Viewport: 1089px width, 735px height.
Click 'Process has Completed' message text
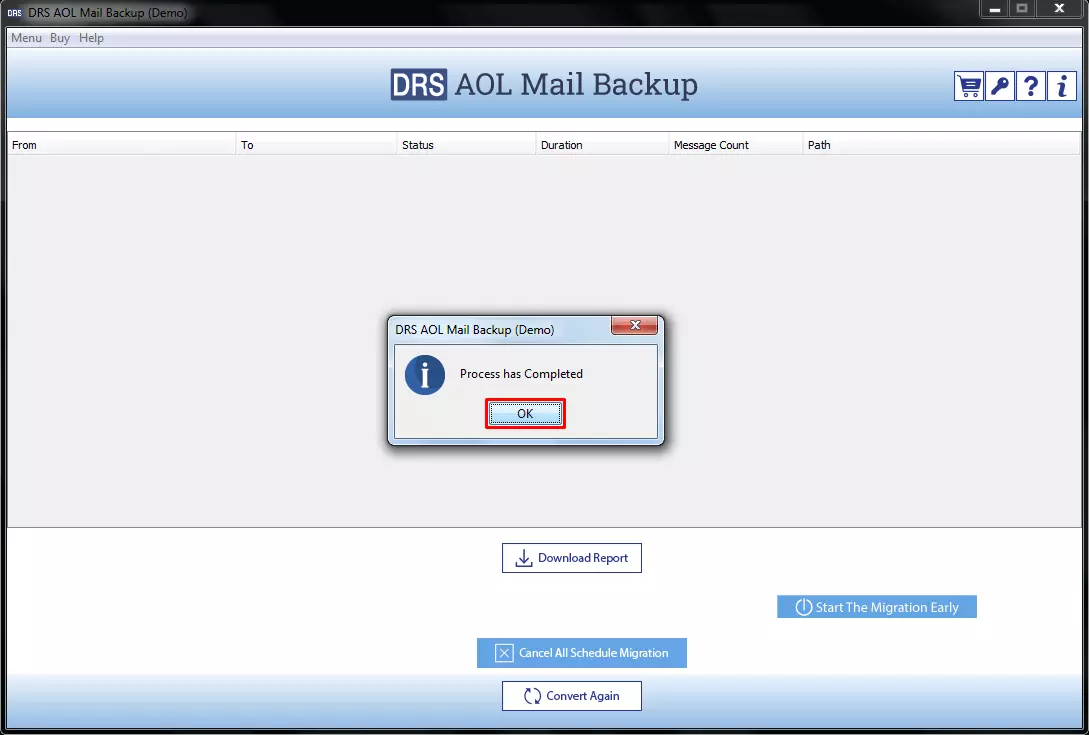click(521, 374)
